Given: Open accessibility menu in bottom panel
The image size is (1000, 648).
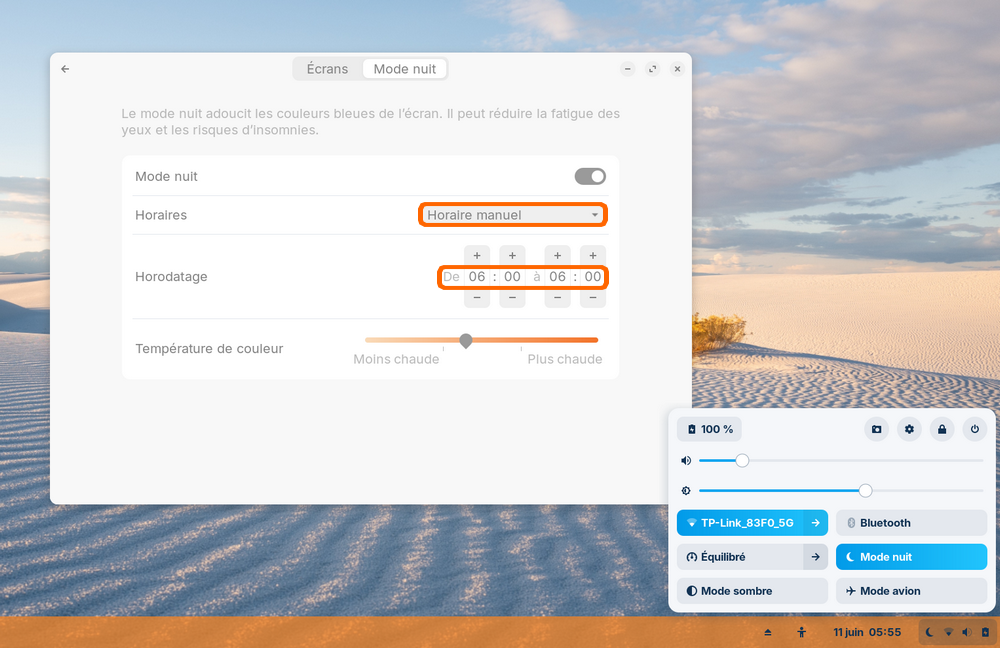Looking at the screenshot, I should [x=801, y=632].
